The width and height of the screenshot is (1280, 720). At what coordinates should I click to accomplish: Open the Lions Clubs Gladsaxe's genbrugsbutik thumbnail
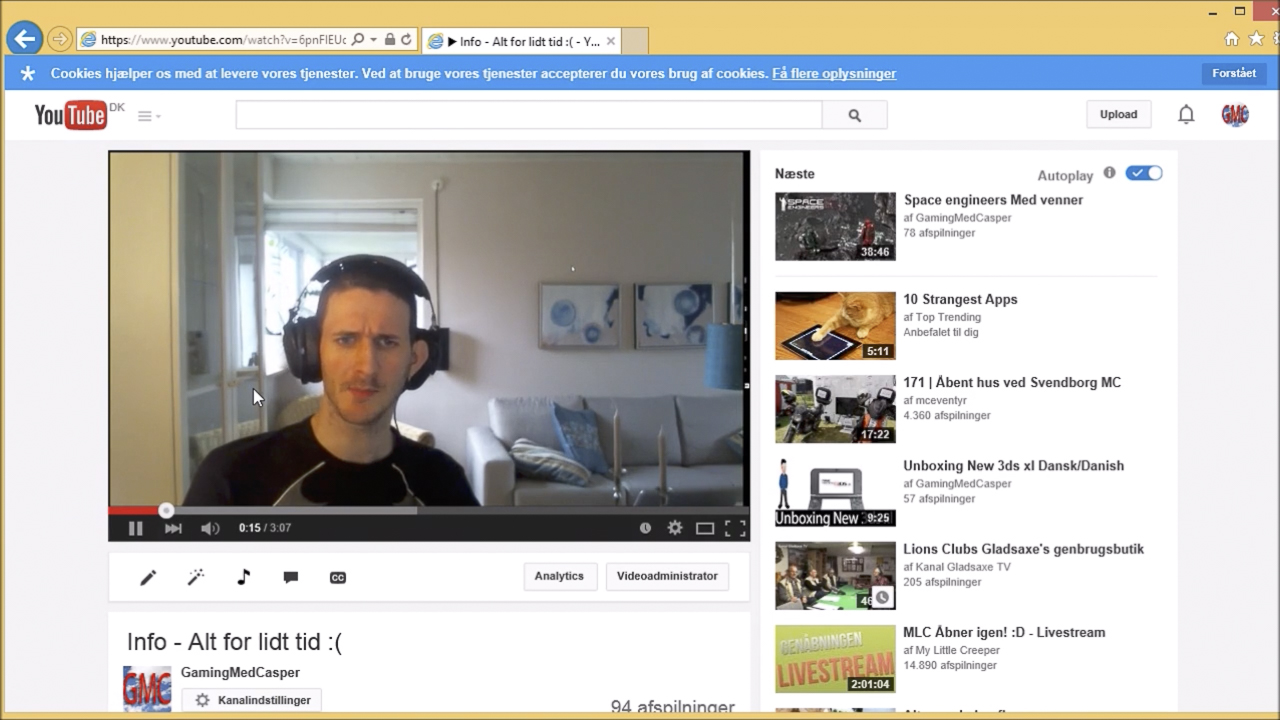pos(835,575)
